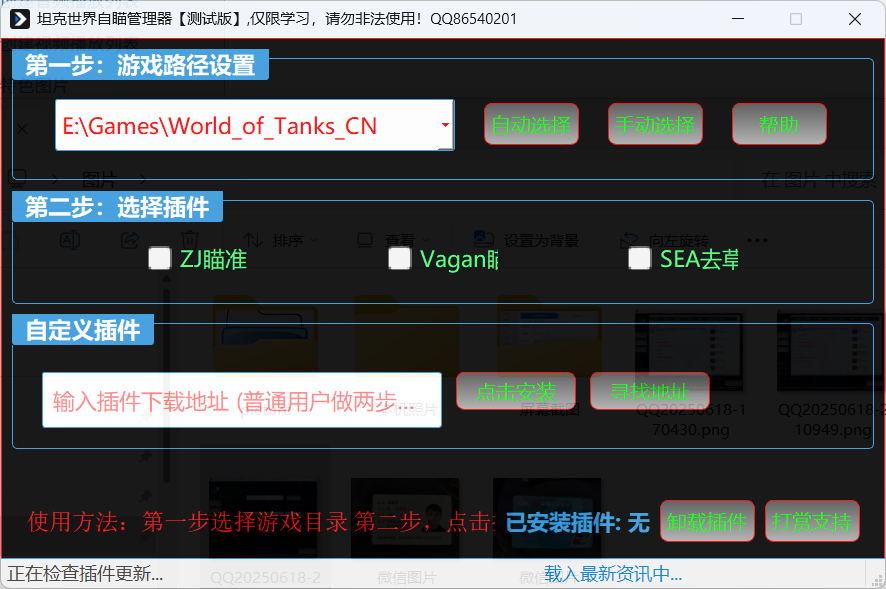Enable the ZJ瞄准 plugin checkbox
This screenshot has height=589, width=886.
pos(159,259)
